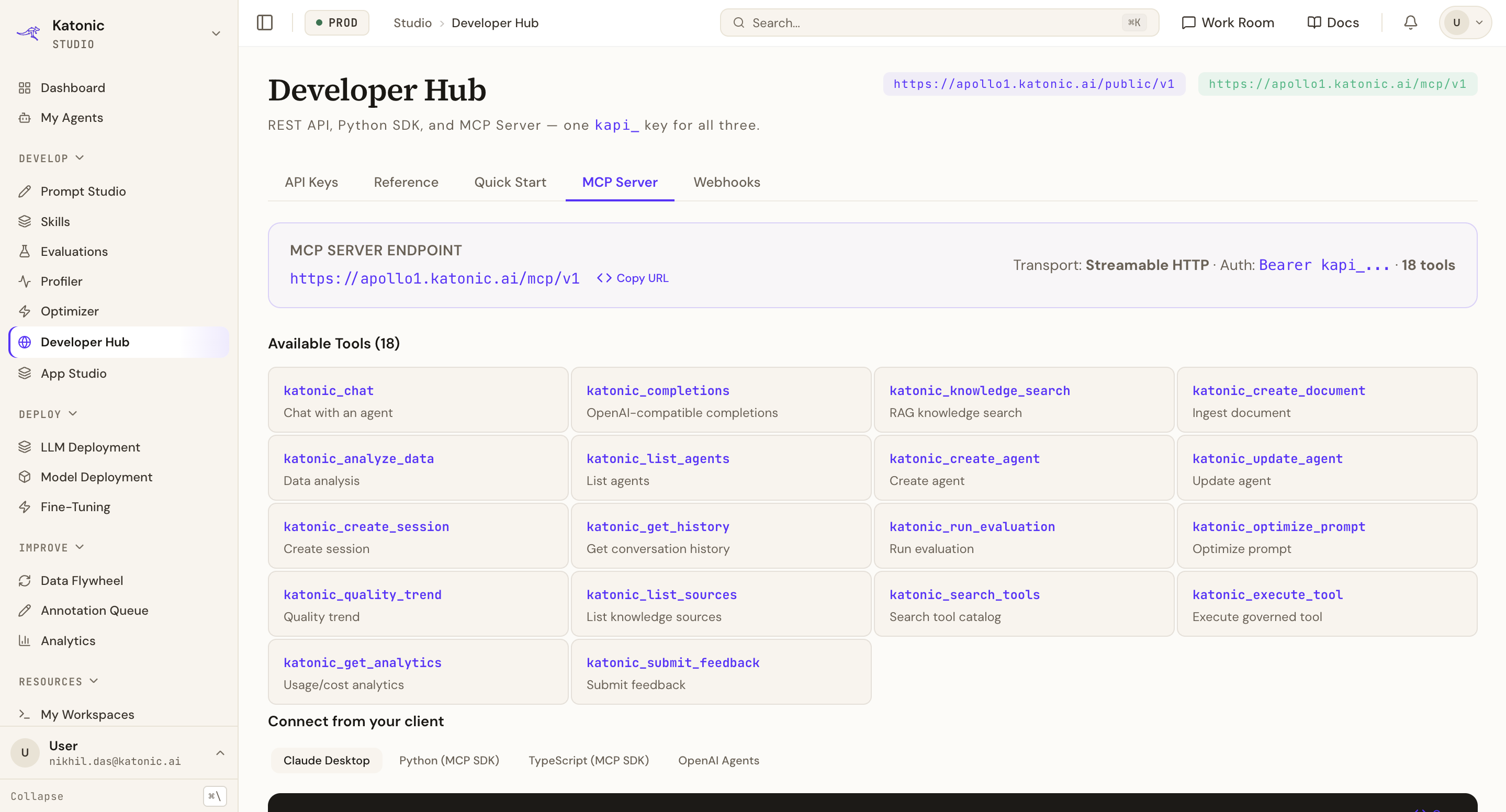Click the Work Room chat icon
The height and width of the screenshot is (812, 1506).
(x=1188, y=23)
